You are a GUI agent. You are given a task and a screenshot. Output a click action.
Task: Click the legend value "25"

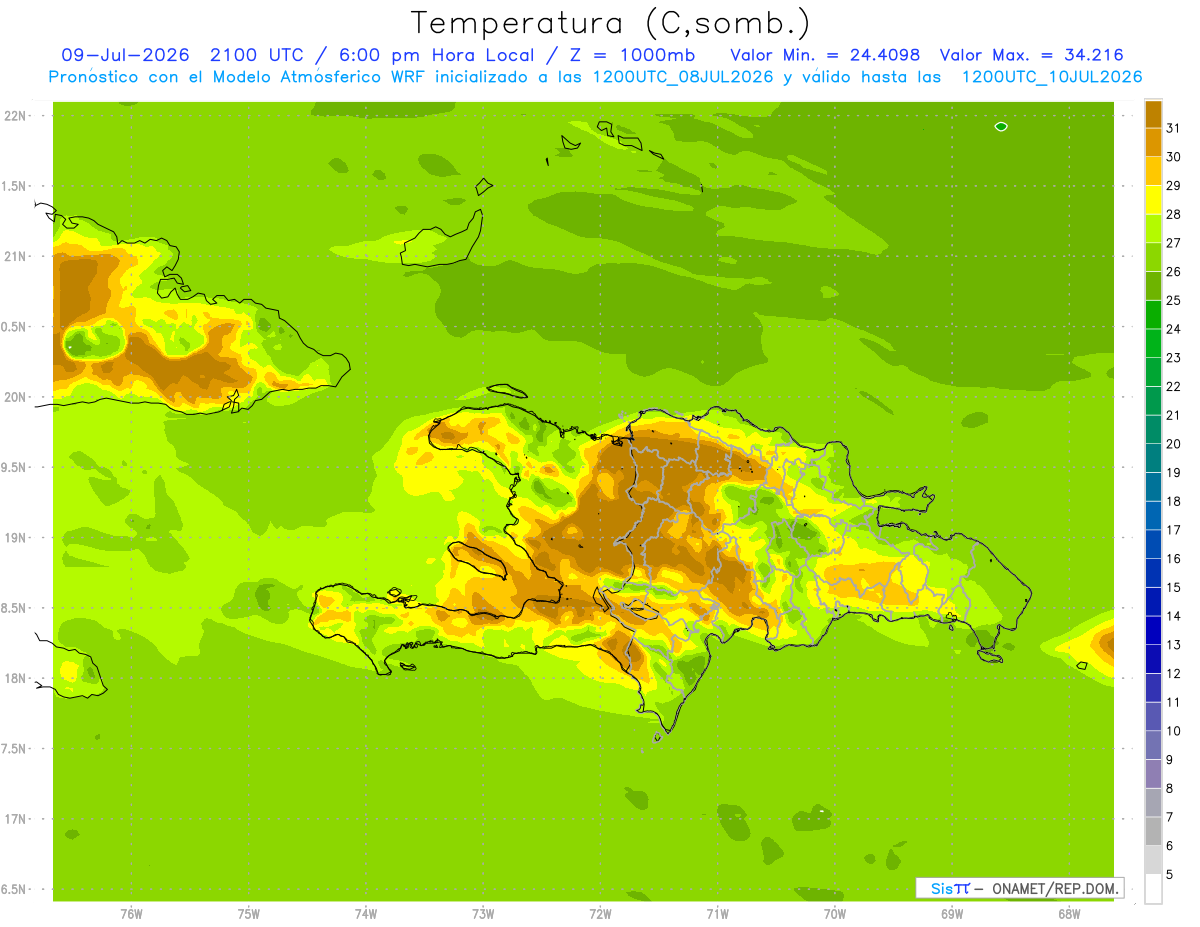coord(1173,300)
